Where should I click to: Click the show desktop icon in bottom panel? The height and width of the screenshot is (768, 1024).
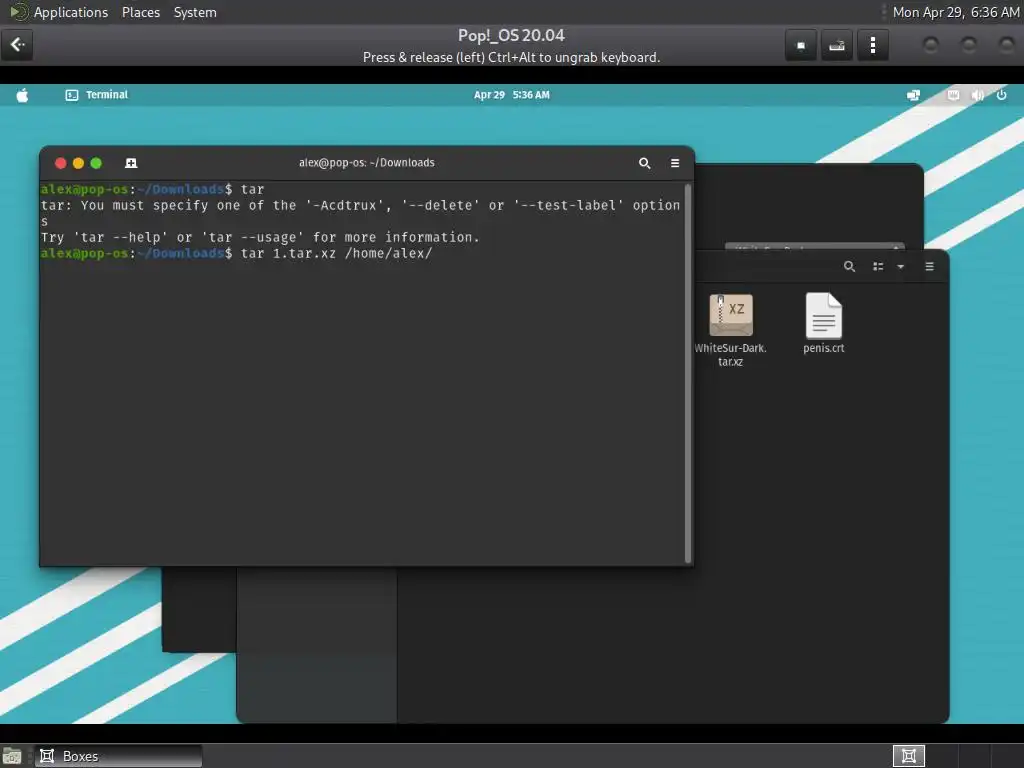point(12,756)
